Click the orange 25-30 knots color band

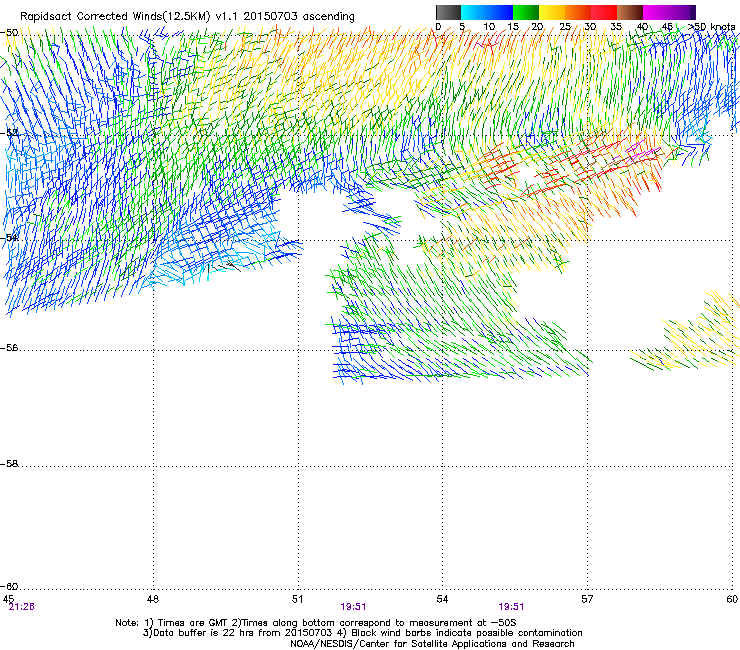point(578,12)
